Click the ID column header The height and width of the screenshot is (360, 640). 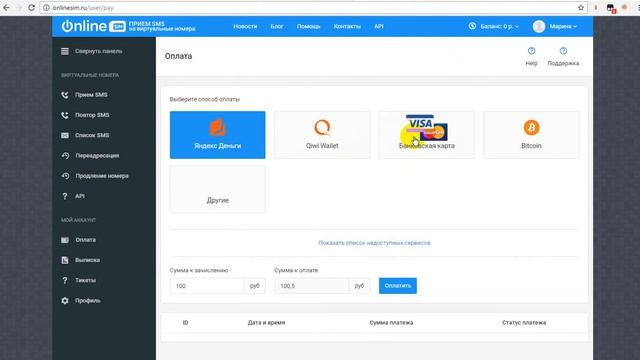(x=185, y=322)
